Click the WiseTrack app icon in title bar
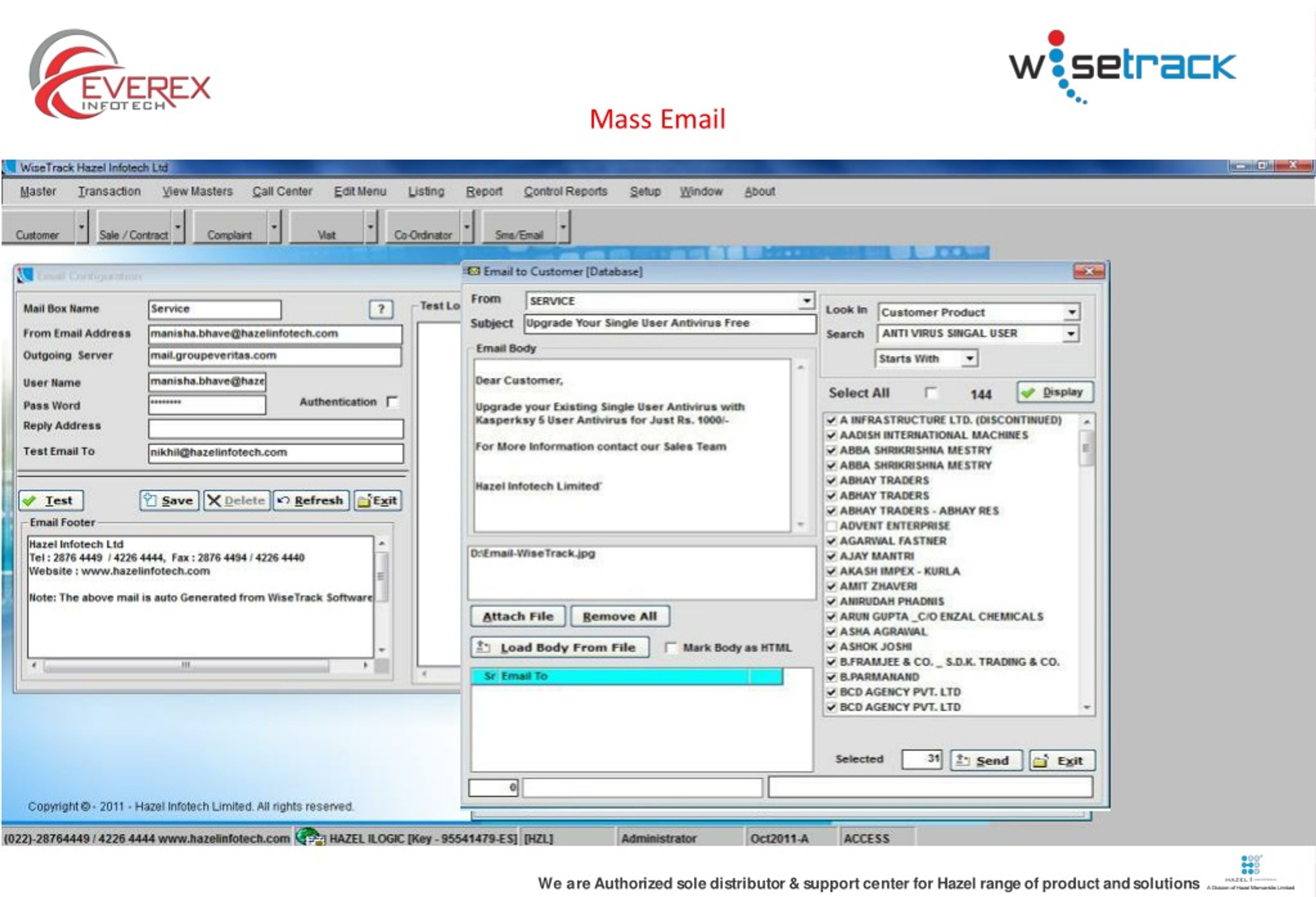The image size is (1316, 897). [9, 167]
